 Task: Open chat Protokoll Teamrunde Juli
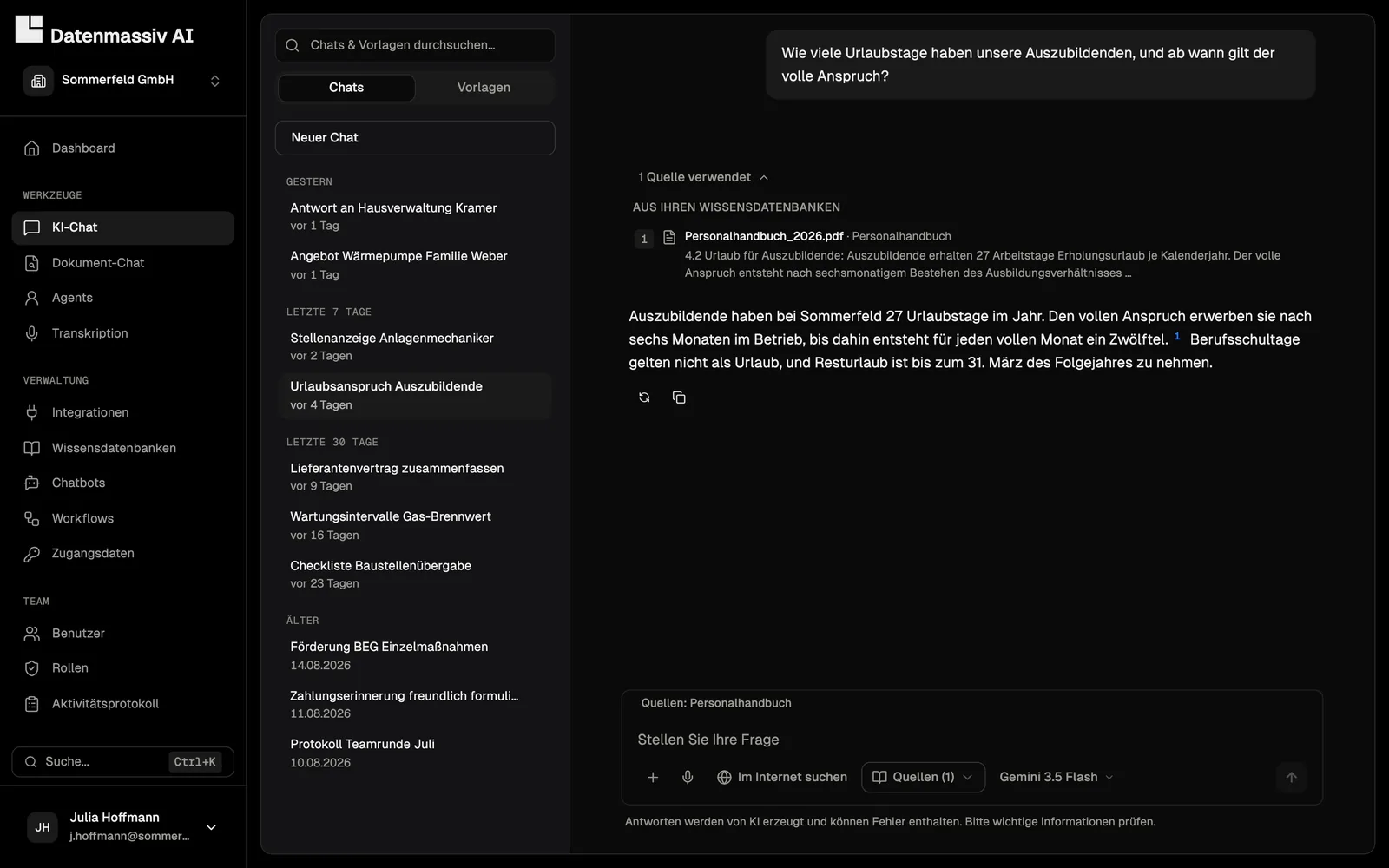(415, 753)
